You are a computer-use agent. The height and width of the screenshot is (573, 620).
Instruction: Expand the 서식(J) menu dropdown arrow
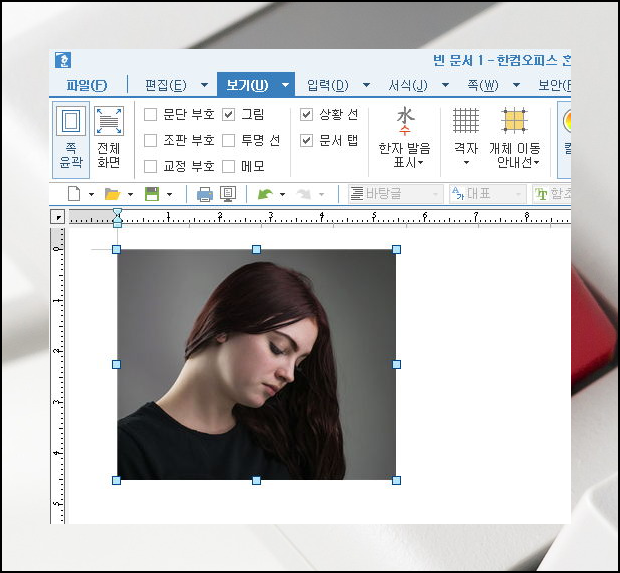coord(445,85)
